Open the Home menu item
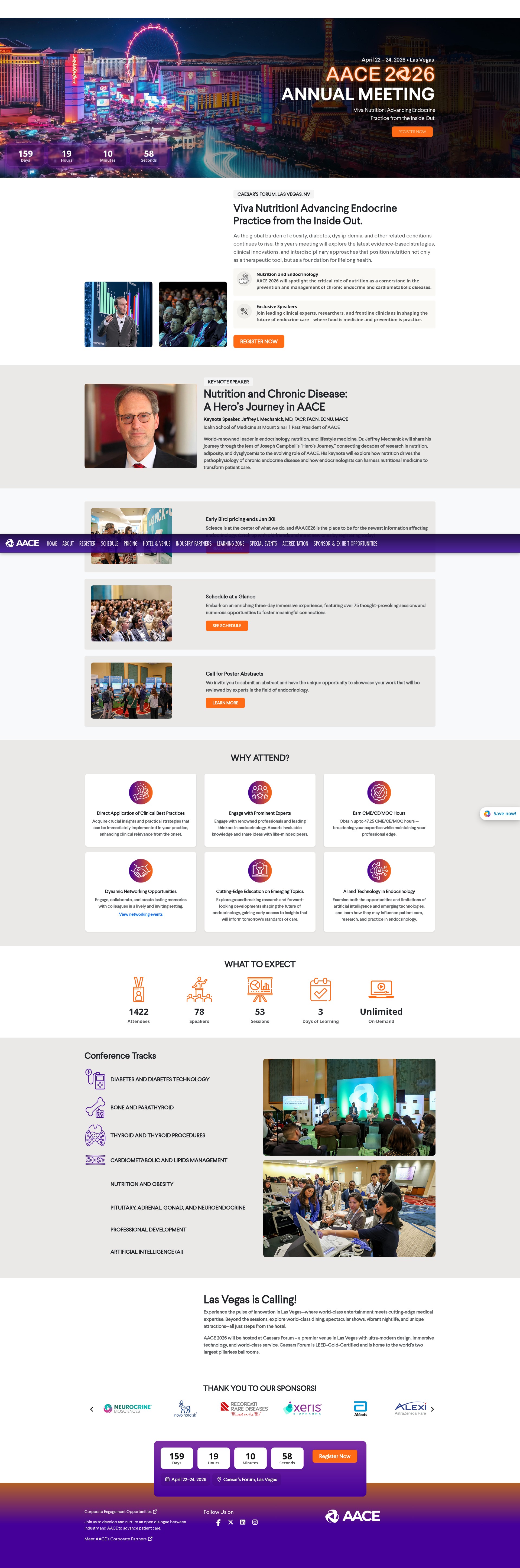The width and height of the screenshot is (520, 1568). (52, 544)
